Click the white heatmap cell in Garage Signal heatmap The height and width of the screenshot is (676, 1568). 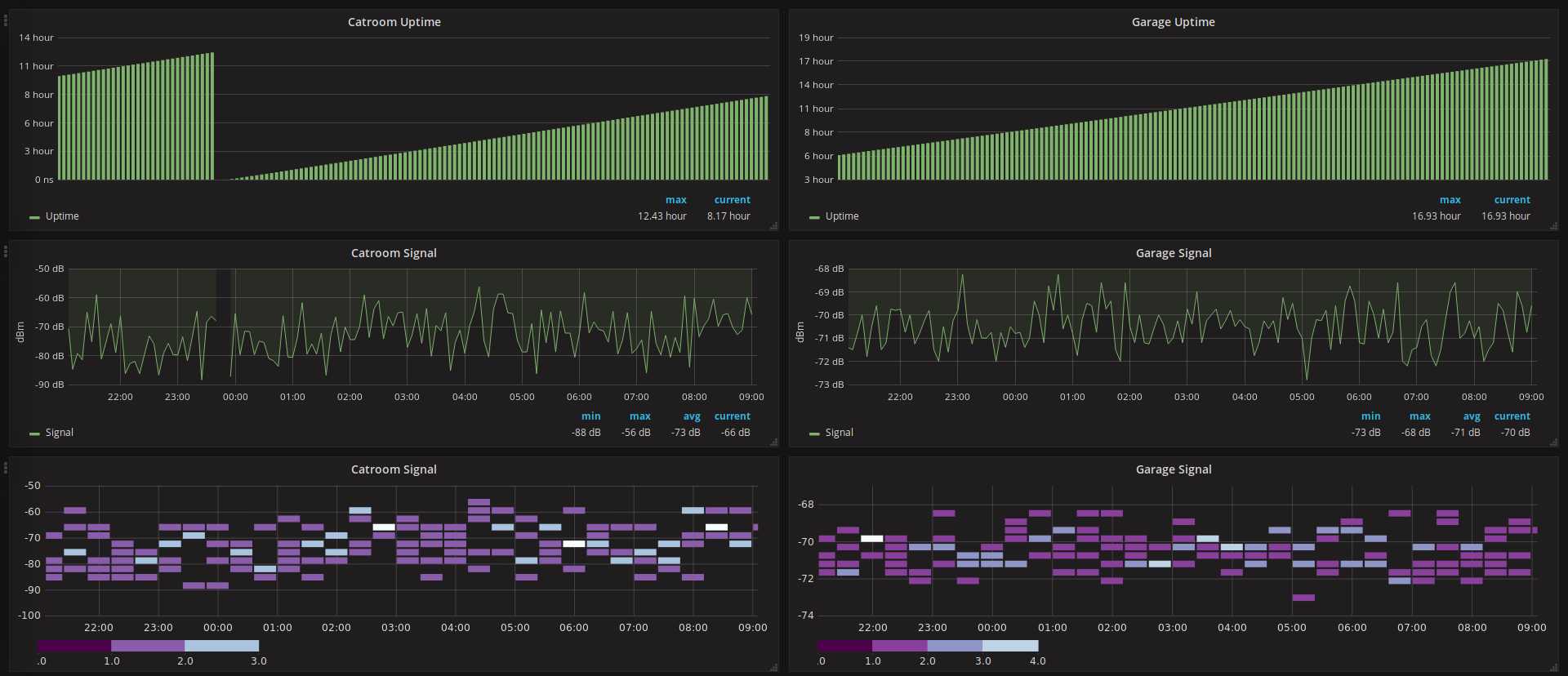(x=872, y=539)
